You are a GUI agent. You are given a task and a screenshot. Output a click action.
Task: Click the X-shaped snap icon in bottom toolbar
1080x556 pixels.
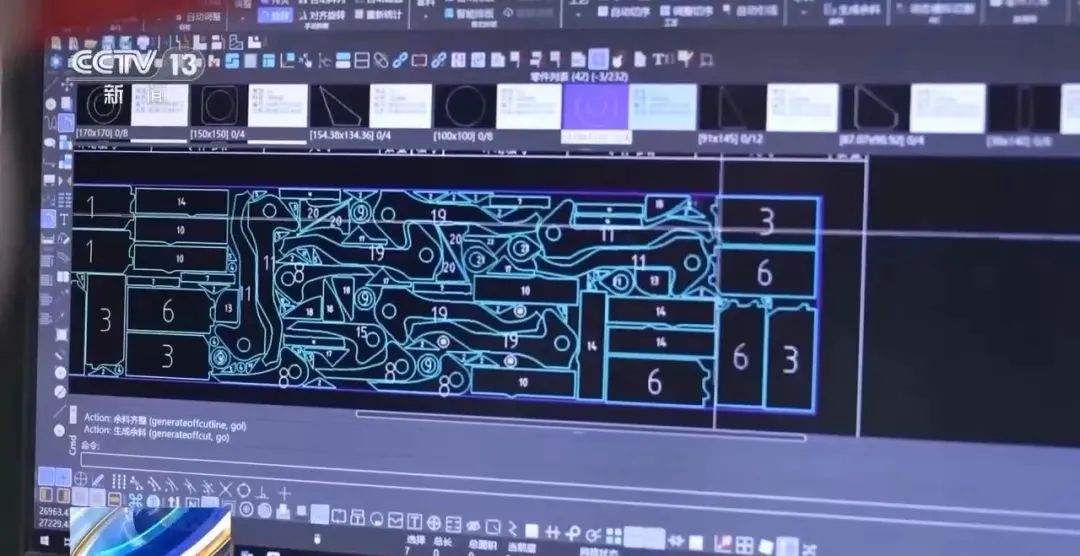click(225, 487)
